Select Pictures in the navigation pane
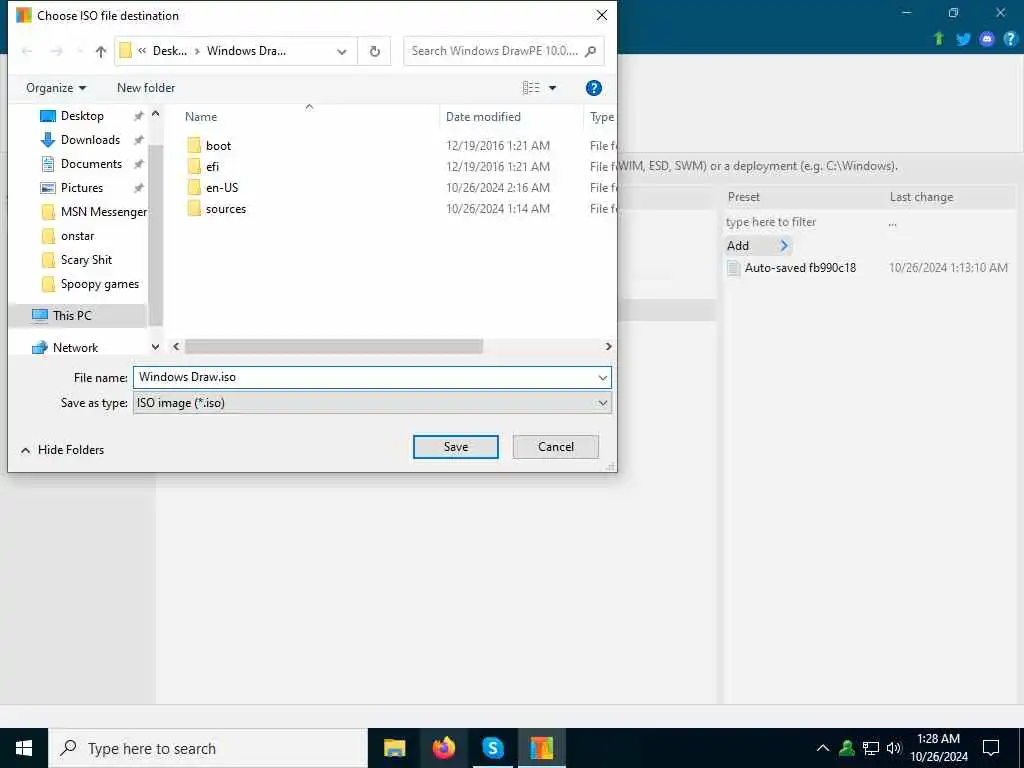 coord(82,188)
